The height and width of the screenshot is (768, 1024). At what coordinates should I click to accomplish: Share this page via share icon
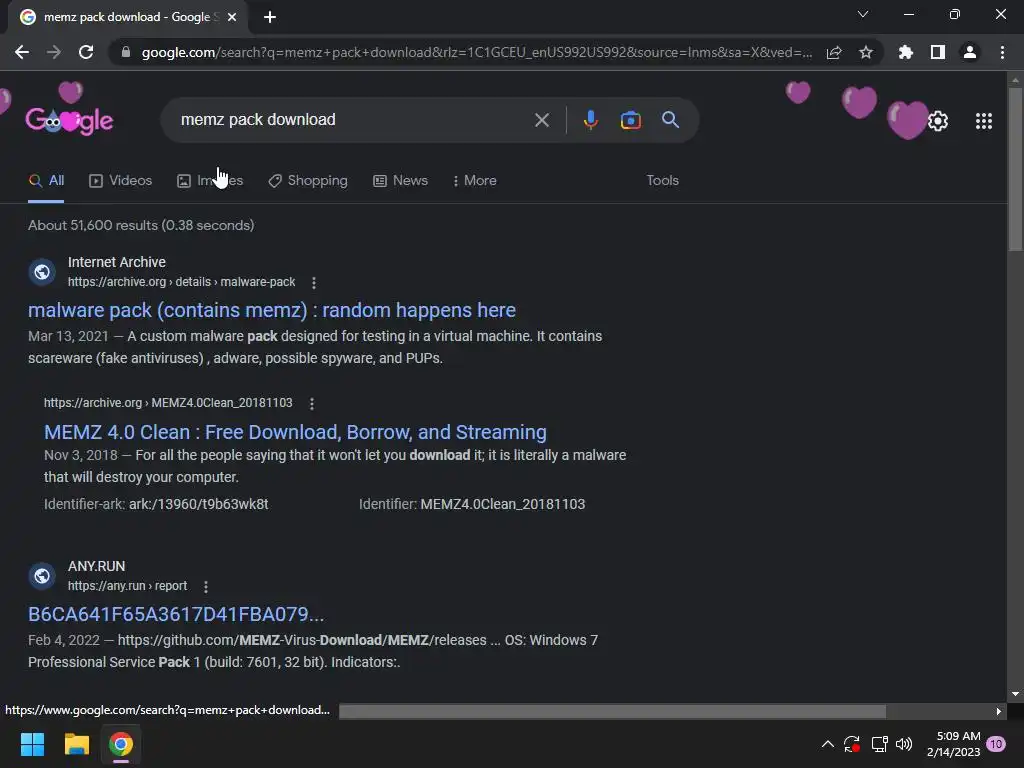pyautogui.click(x=834, y=52)
